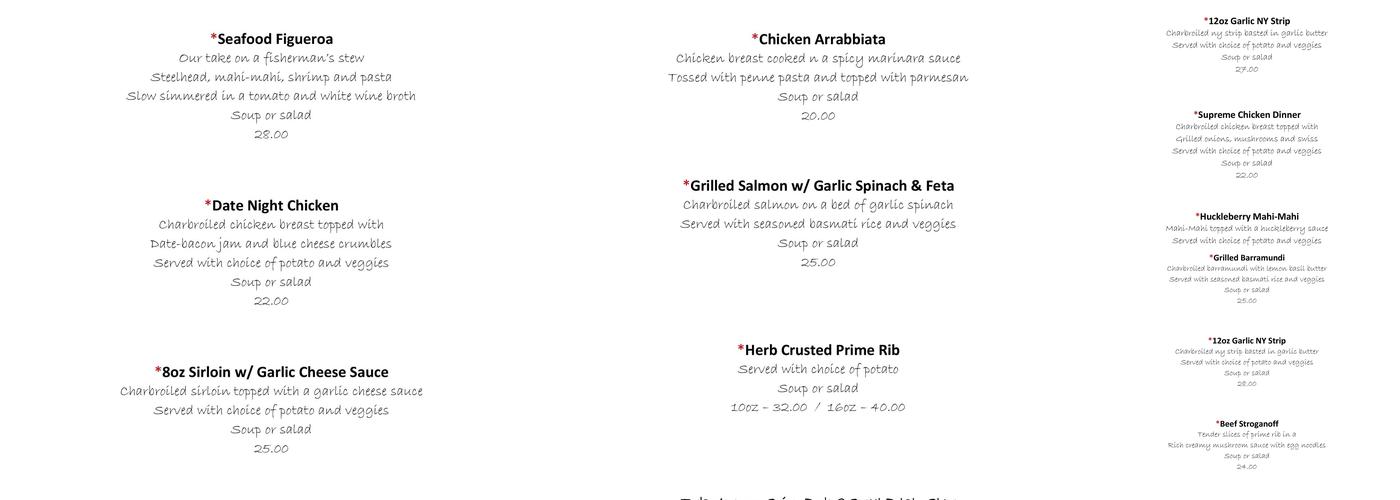Click Grilled Salmon w/ Garlic Spinach & Feta title

pyautogui.click(x=818, y=185)
